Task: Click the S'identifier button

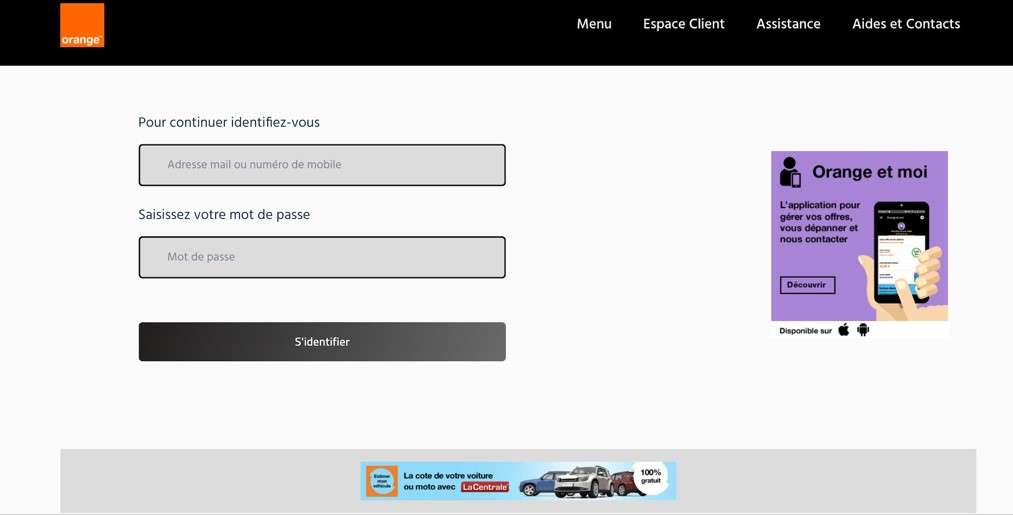Action: 322,342
